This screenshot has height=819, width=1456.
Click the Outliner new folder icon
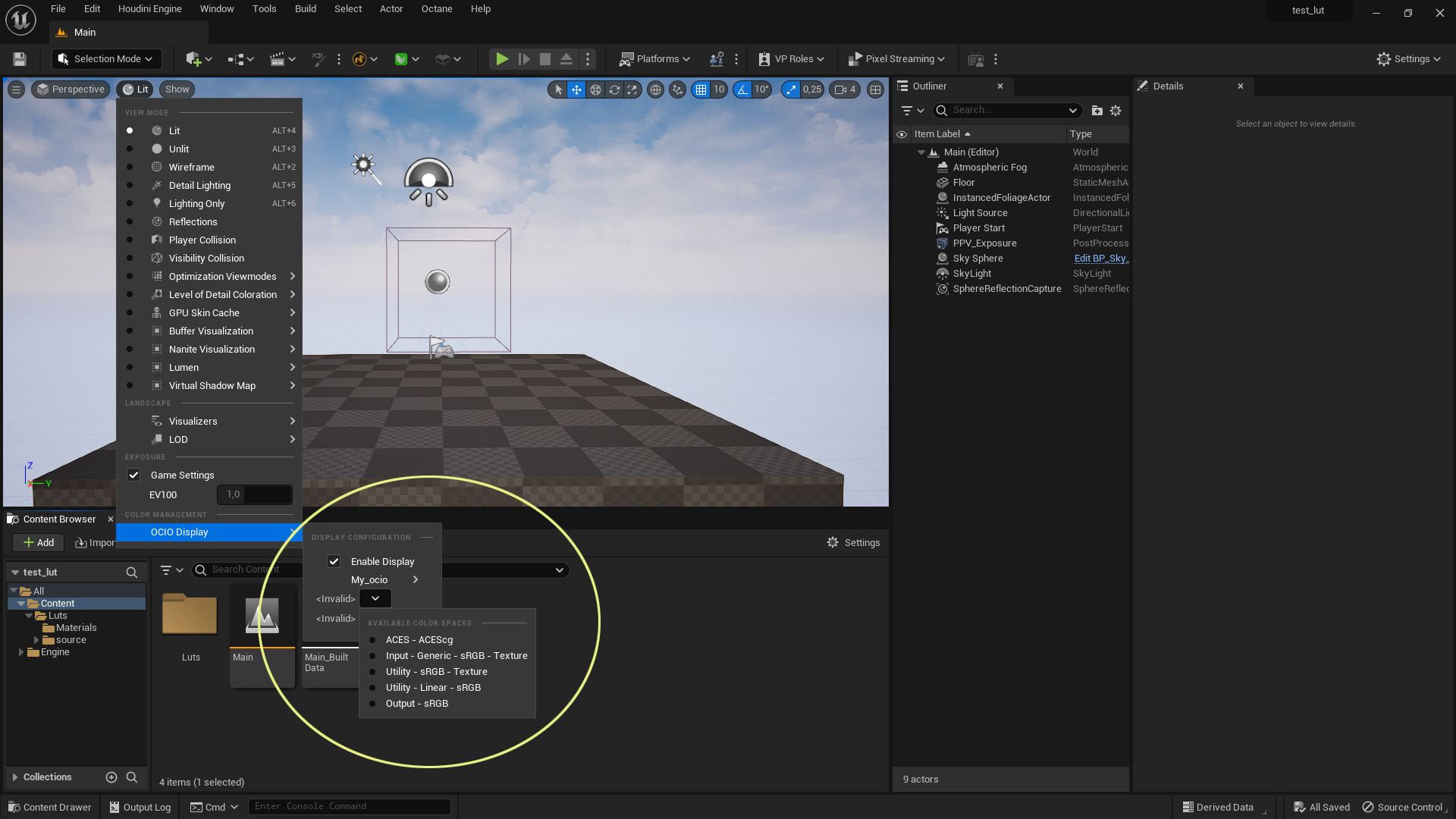(1097, 111)
